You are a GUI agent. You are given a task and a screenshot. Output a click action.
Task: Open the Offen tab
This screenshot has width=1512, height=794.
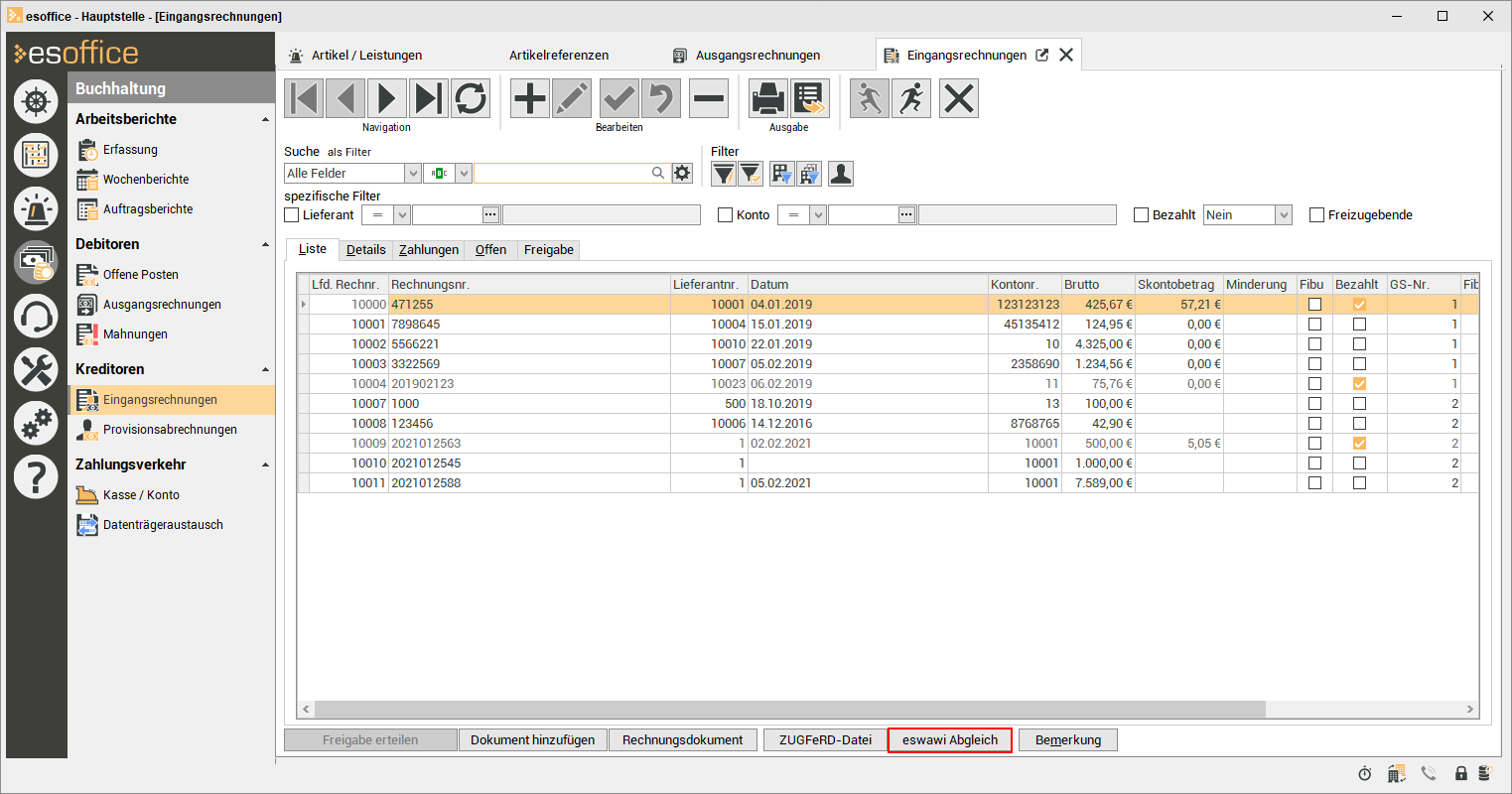click(x=490, y=249)
